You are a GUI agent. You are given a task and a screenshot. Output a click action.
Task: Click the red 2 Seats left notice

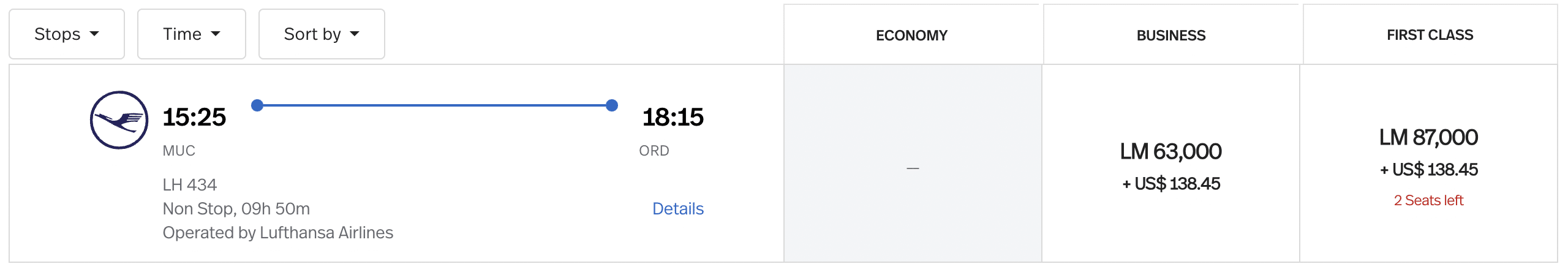click(1428, 200)
